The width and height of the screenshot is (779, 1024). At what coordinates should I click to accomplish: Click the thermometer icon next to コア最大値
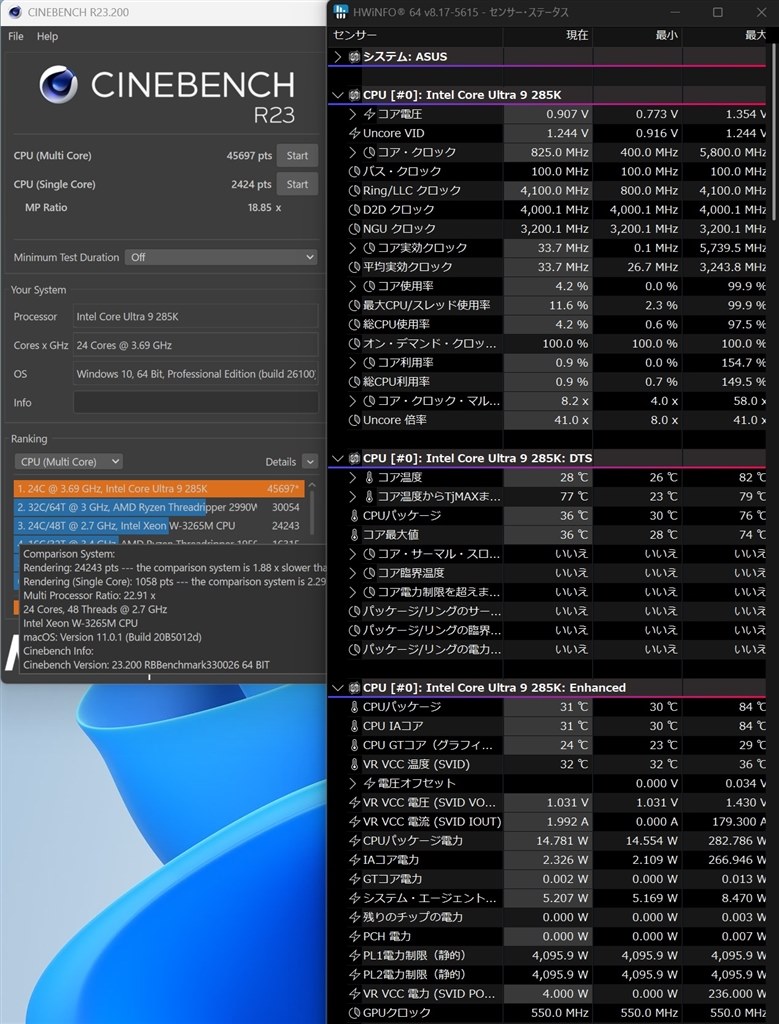tap(355, 535)
